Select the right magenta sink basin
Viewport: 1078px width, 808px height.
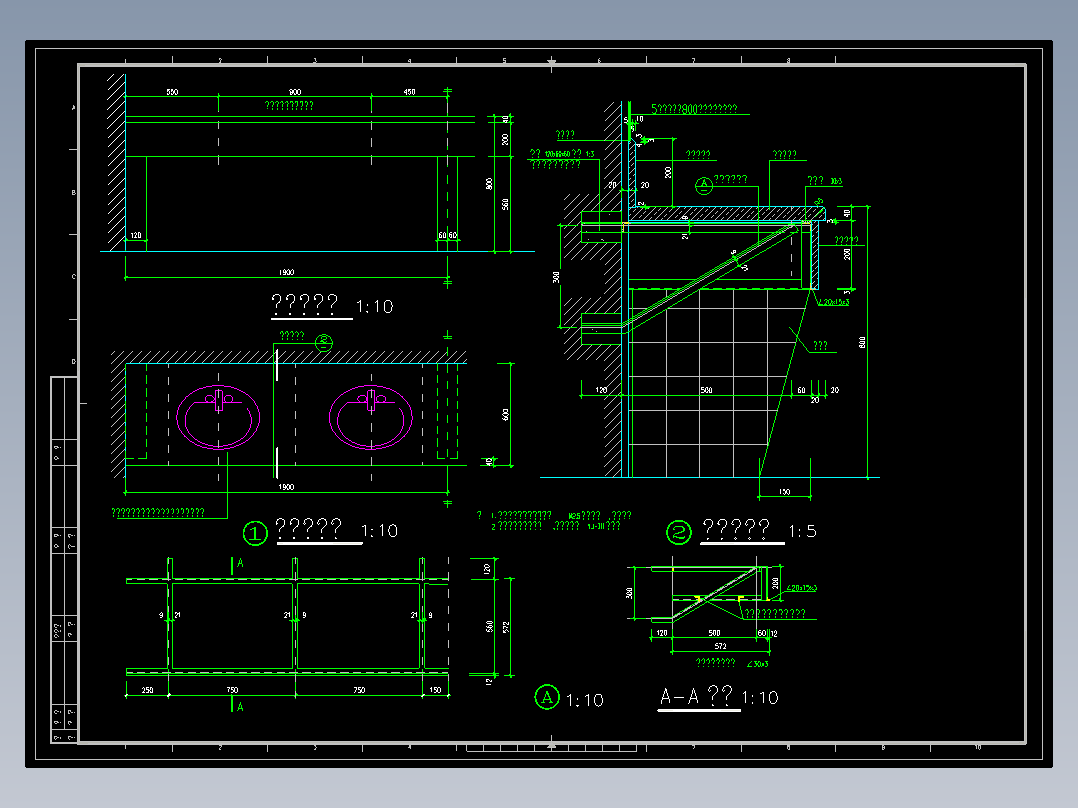371,417
